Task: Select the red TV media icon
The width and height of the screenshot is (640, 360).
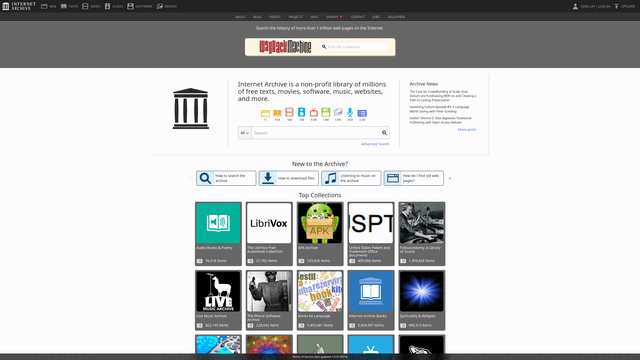Action: click(313, 113)
